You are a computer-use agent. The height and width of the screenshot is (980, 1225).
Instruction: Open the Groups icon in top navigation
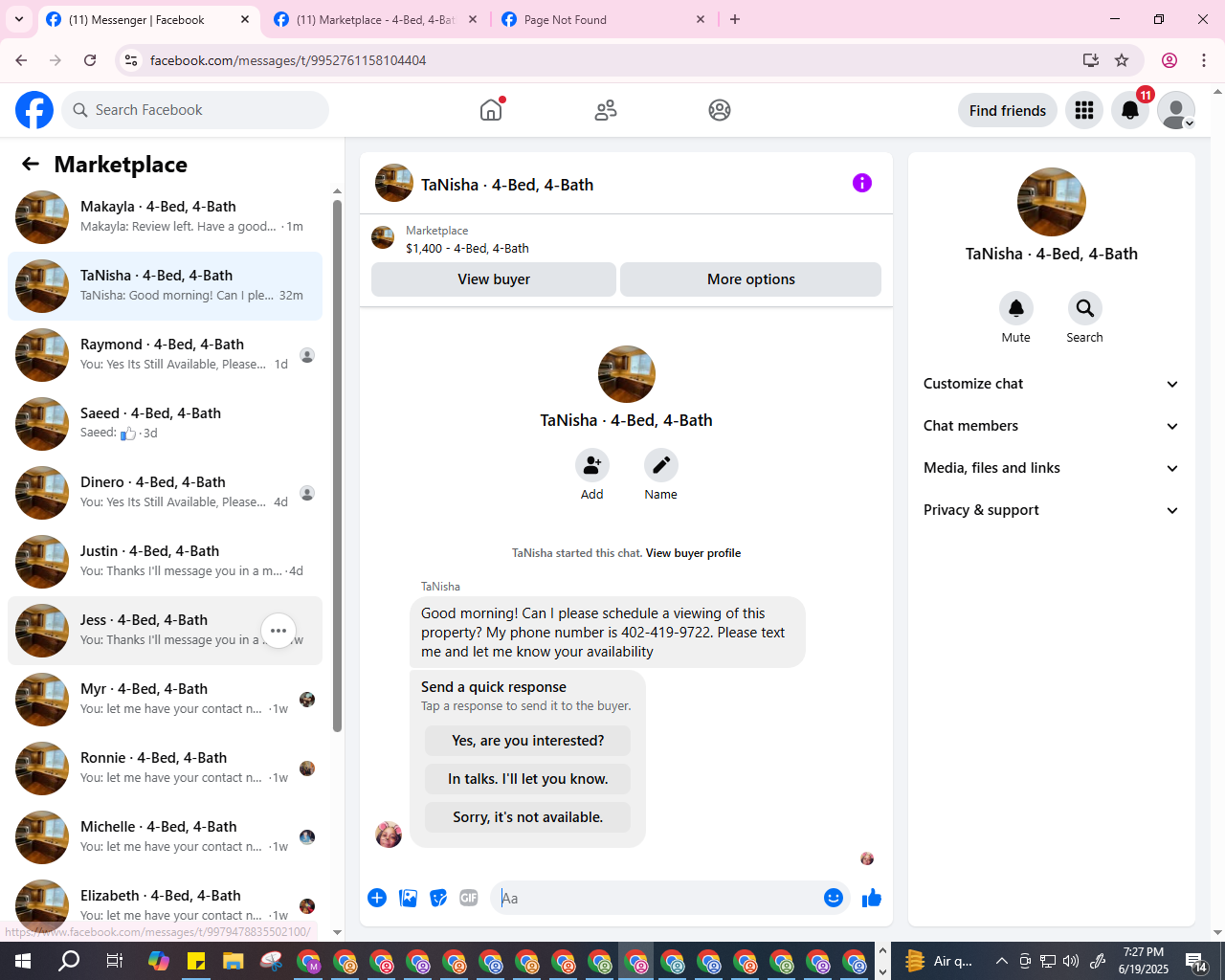(720, 110)
